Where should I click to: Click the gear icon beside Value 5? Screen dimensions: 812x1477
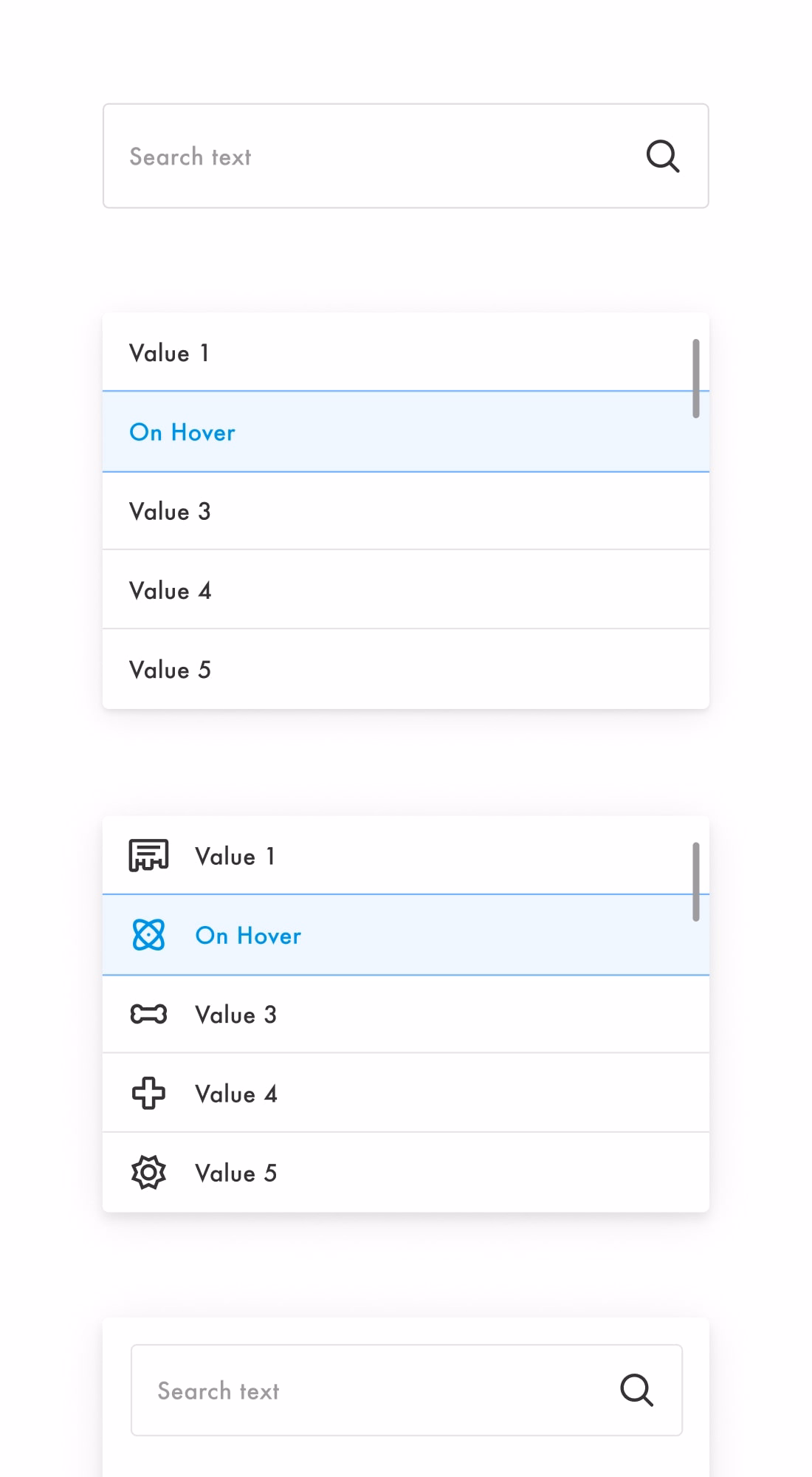click(x=148, y=1172)
